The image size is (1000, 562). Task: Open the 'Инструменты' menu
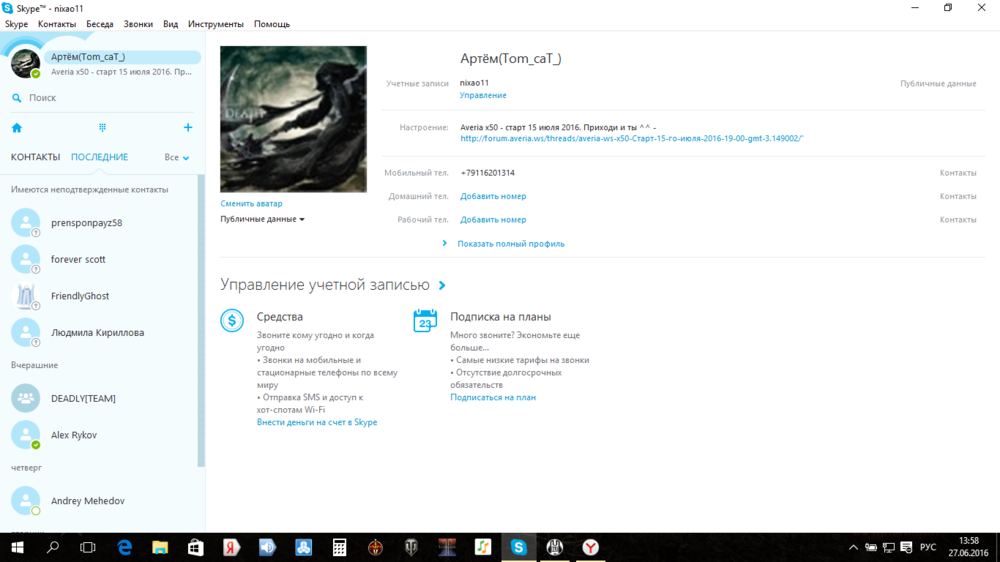[216, 23]
